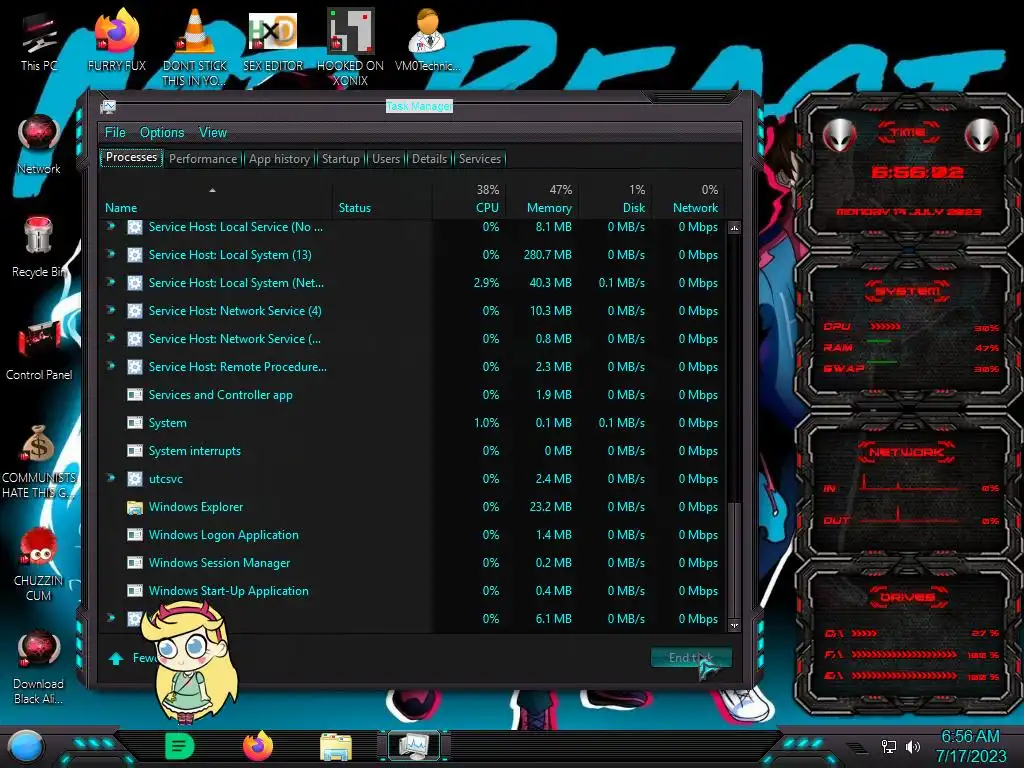Open the money bag COMMUNISTS HATE THIS shortcut

[x=39, y=460]
